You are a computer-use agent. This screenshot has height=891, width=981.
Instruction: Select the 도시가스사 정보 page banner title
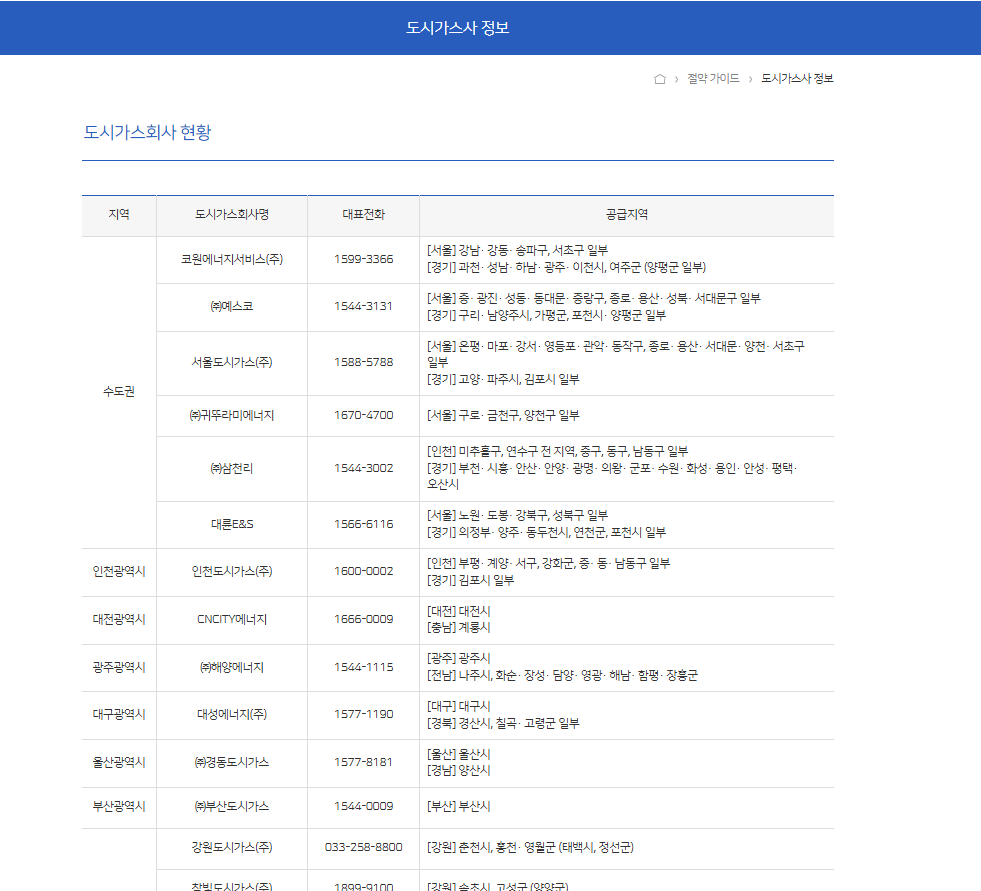pyautogui.click(x=457, y=28)
